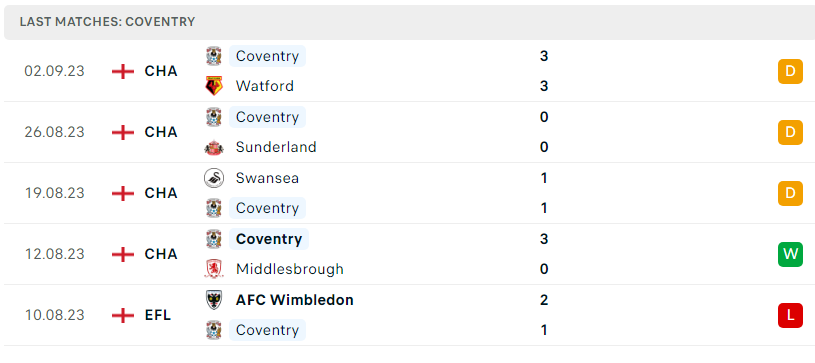The width and height of the screenshot is (815, 363).
Task: Open the bold AFC Wimbledon team link
Action: [x=295, y=300]
